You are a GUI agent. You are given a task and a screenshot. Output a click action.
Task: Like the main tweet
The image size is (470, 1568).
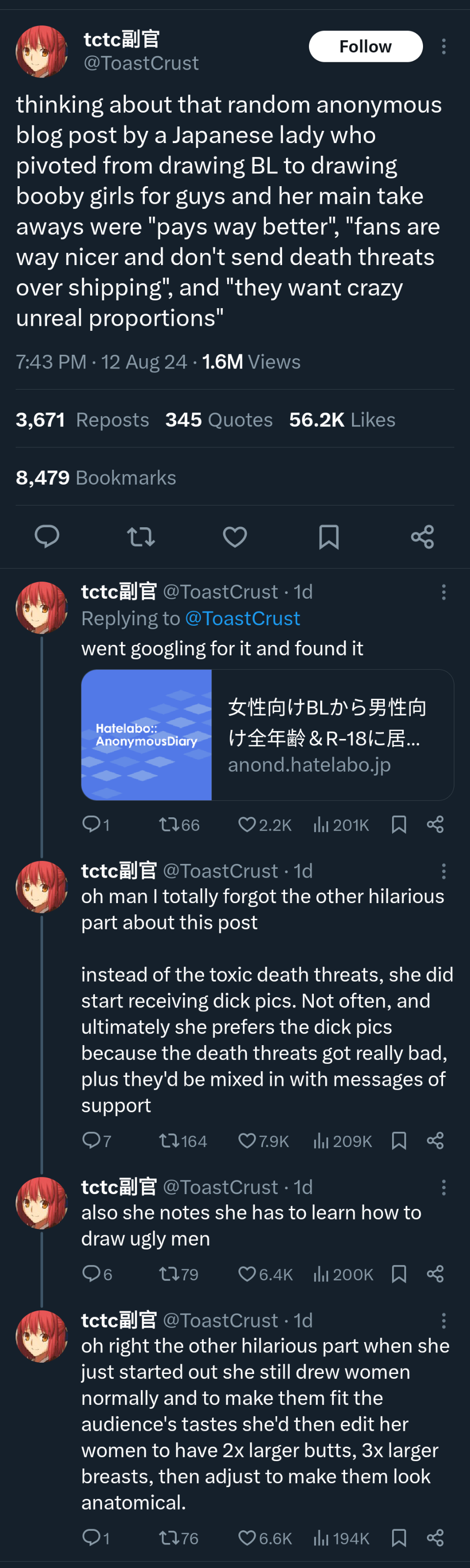(235, 536)
